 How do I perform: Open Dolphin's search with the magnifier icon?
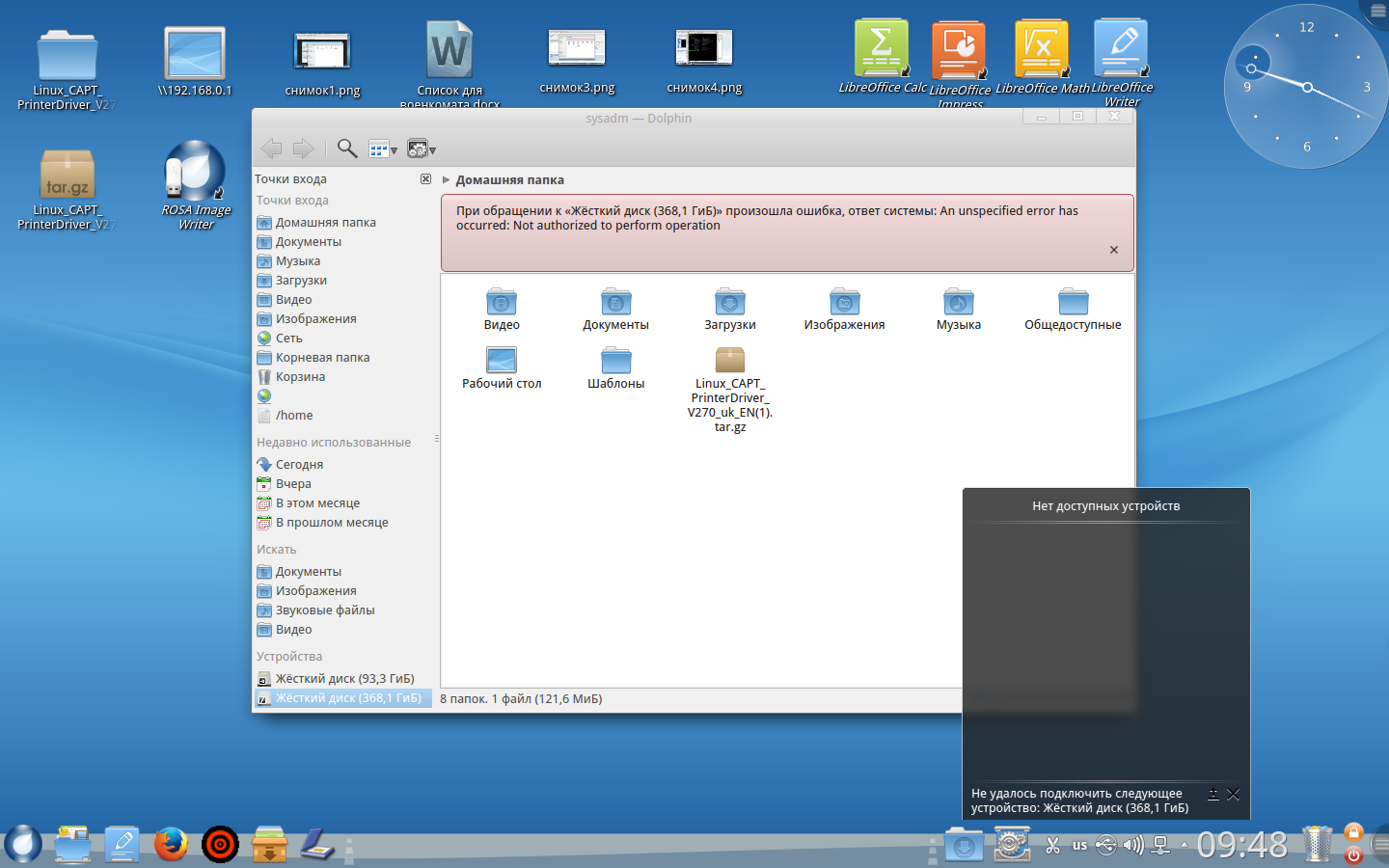point(347,149)
